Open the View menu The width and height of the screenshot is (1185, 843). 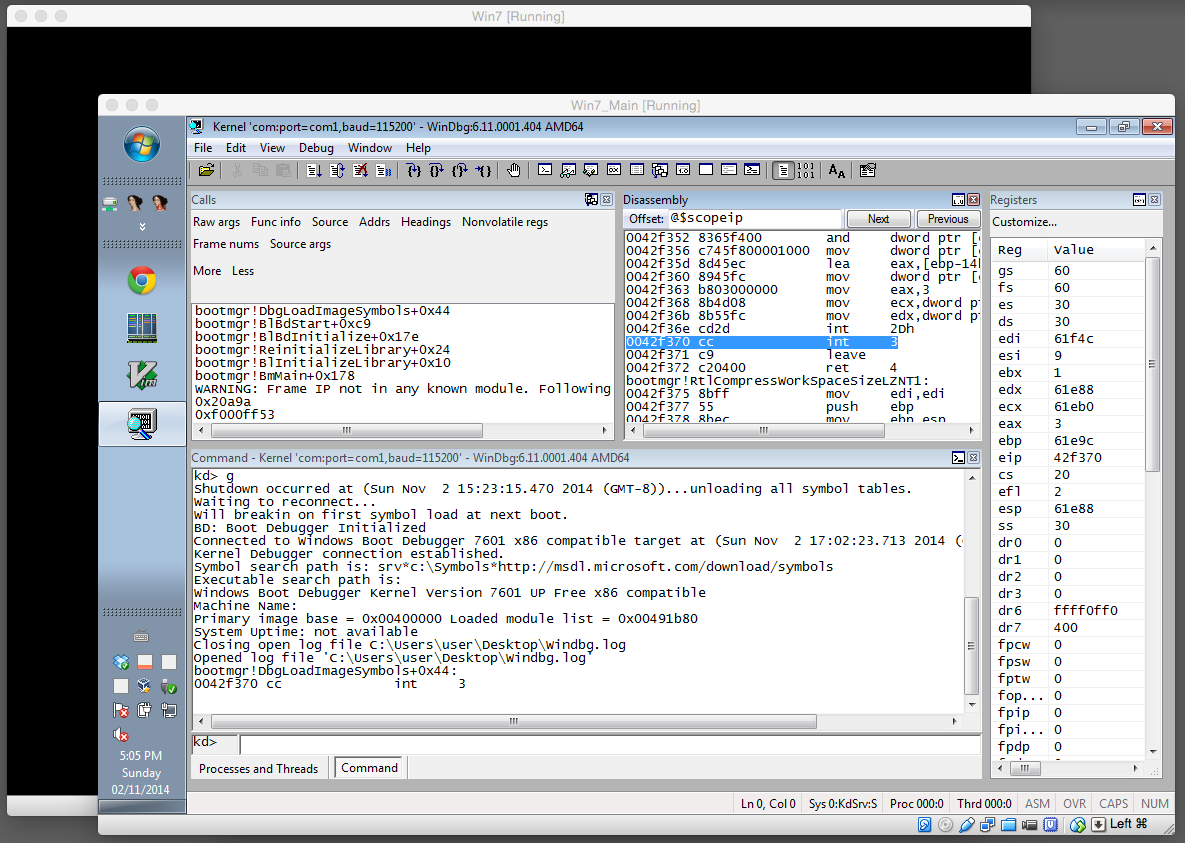click(x=272, y=147)
